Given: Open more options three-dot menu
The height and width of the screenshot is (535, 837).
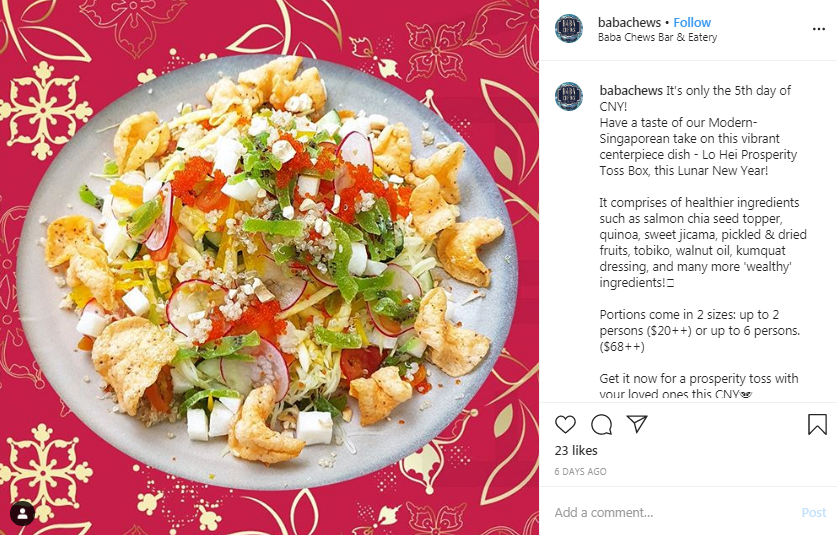Looking at the screenshot, I should click(x=819, y=29).
